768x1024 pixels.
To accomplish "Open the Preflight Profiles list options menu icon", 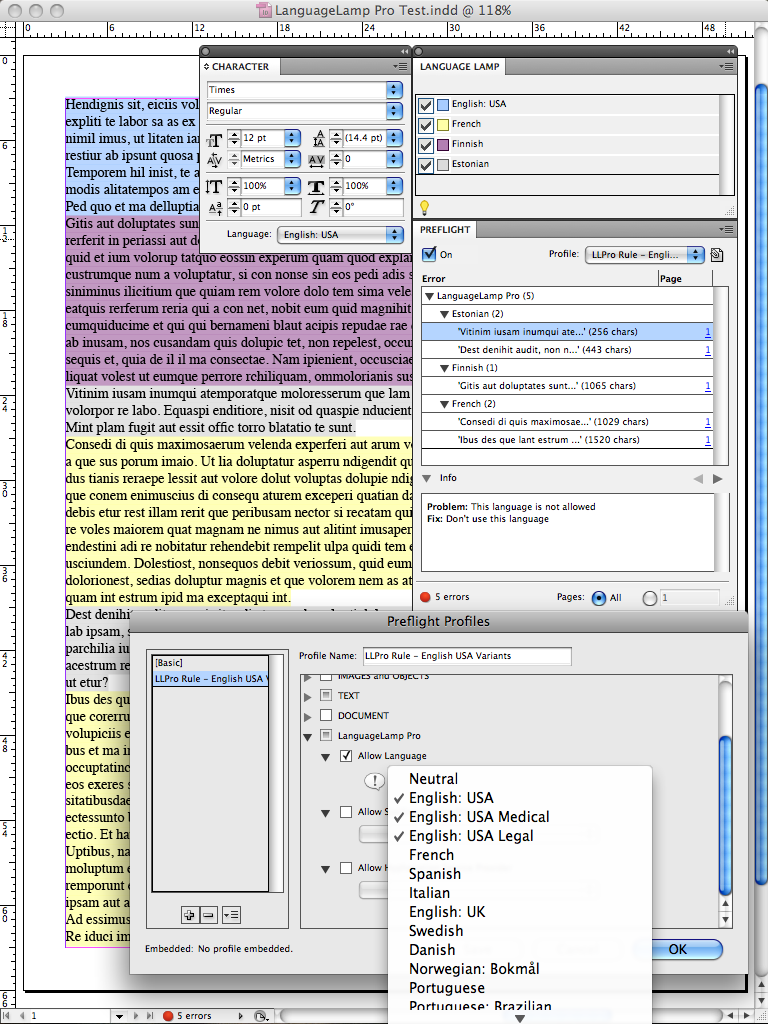I will tap(231, 914).
